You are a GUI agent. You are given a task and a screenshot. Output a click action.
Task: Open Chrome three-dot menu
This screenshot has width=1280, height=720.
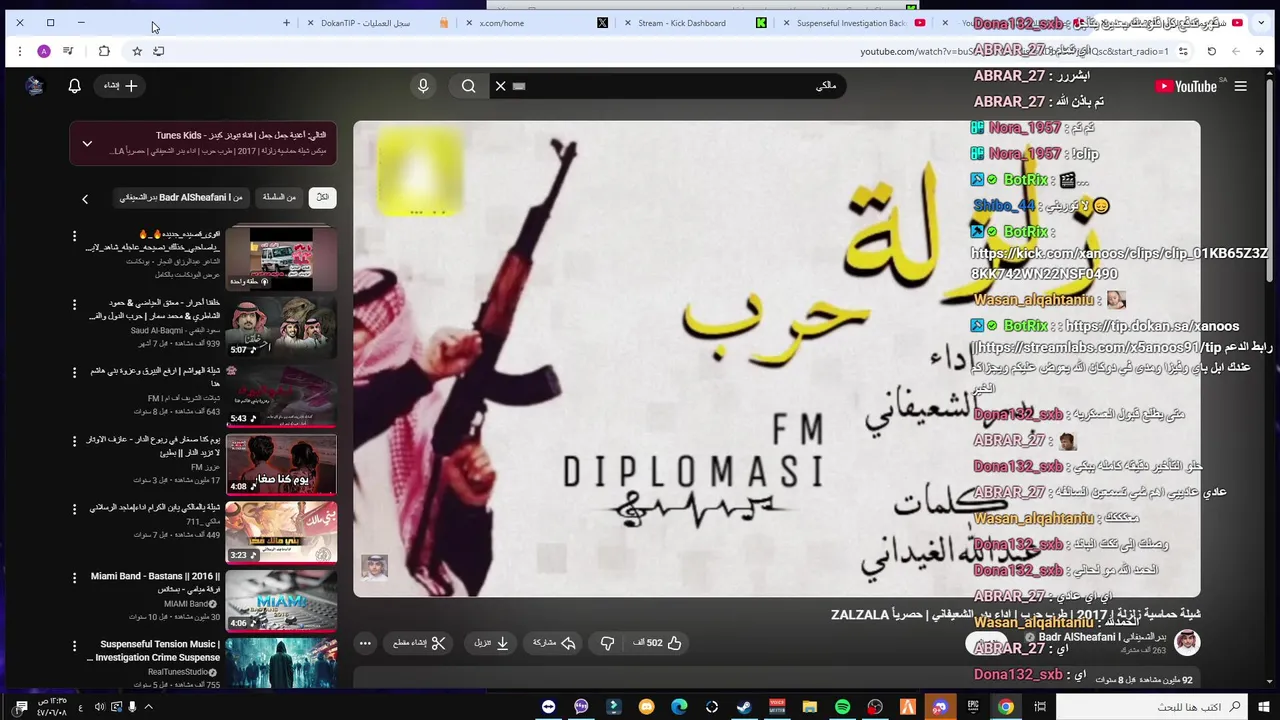(20, 51)
